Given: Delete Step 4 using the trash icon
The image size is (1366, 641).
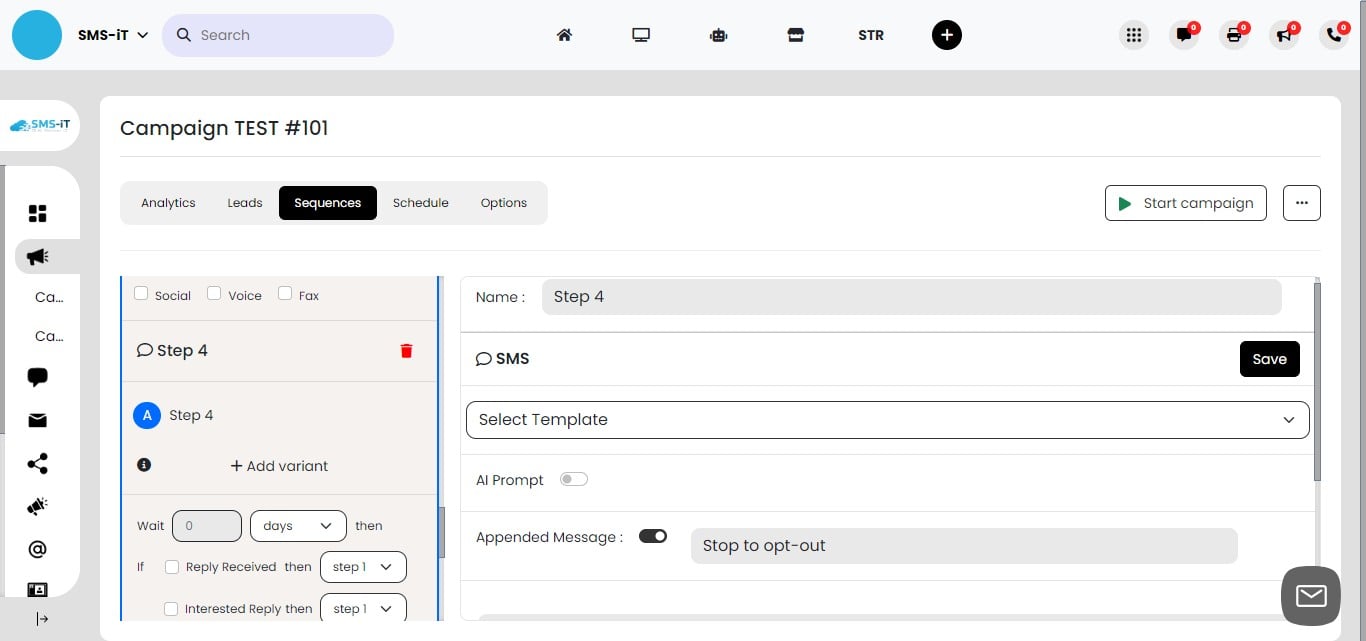Looking at the screenshot, I should pyautogui.click(x=406, y=350).
